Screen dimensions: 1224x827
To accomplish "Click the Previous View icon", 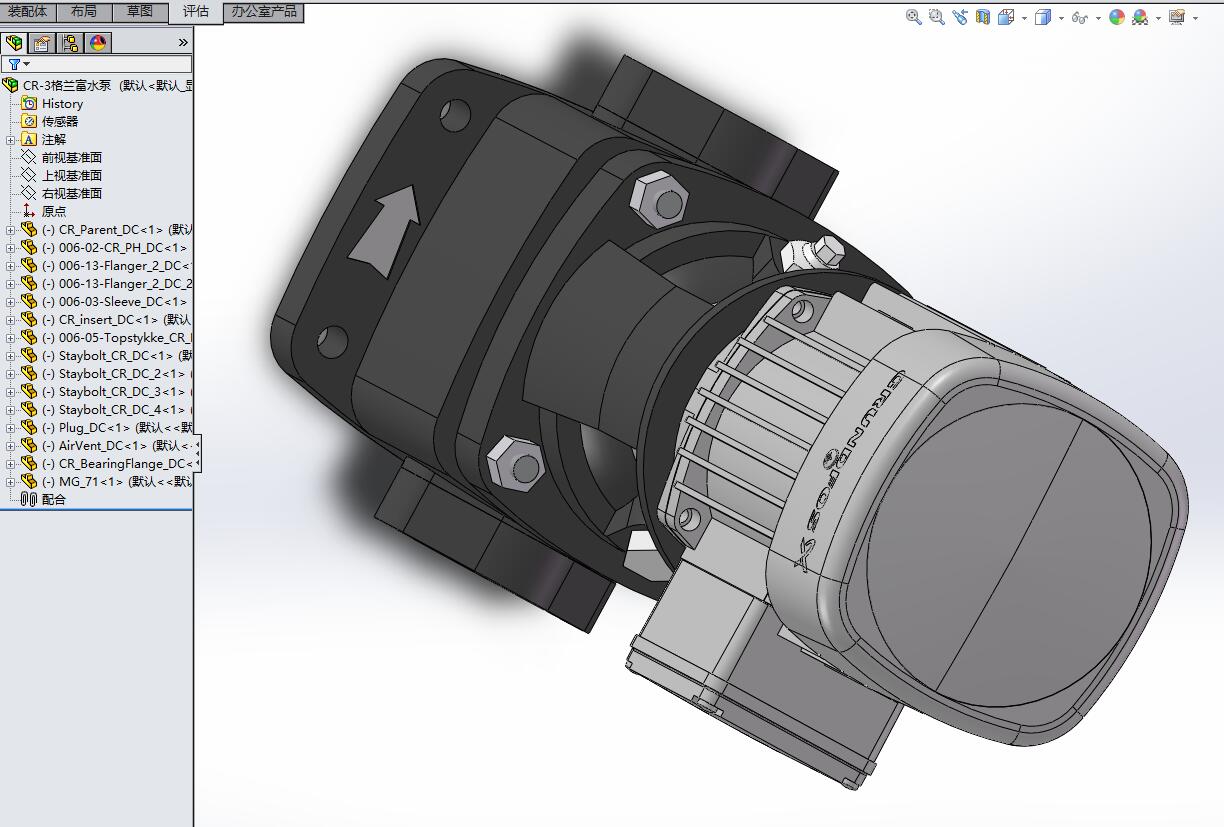I will (960, 17).
